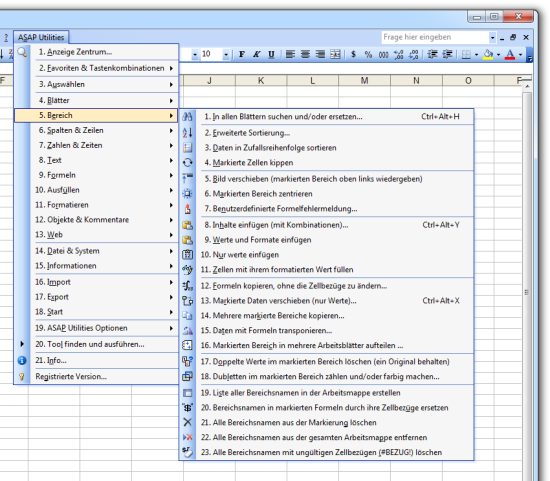Center text using the toolbar icon
This screenshot has width=550, height=481.
(305, 54)
